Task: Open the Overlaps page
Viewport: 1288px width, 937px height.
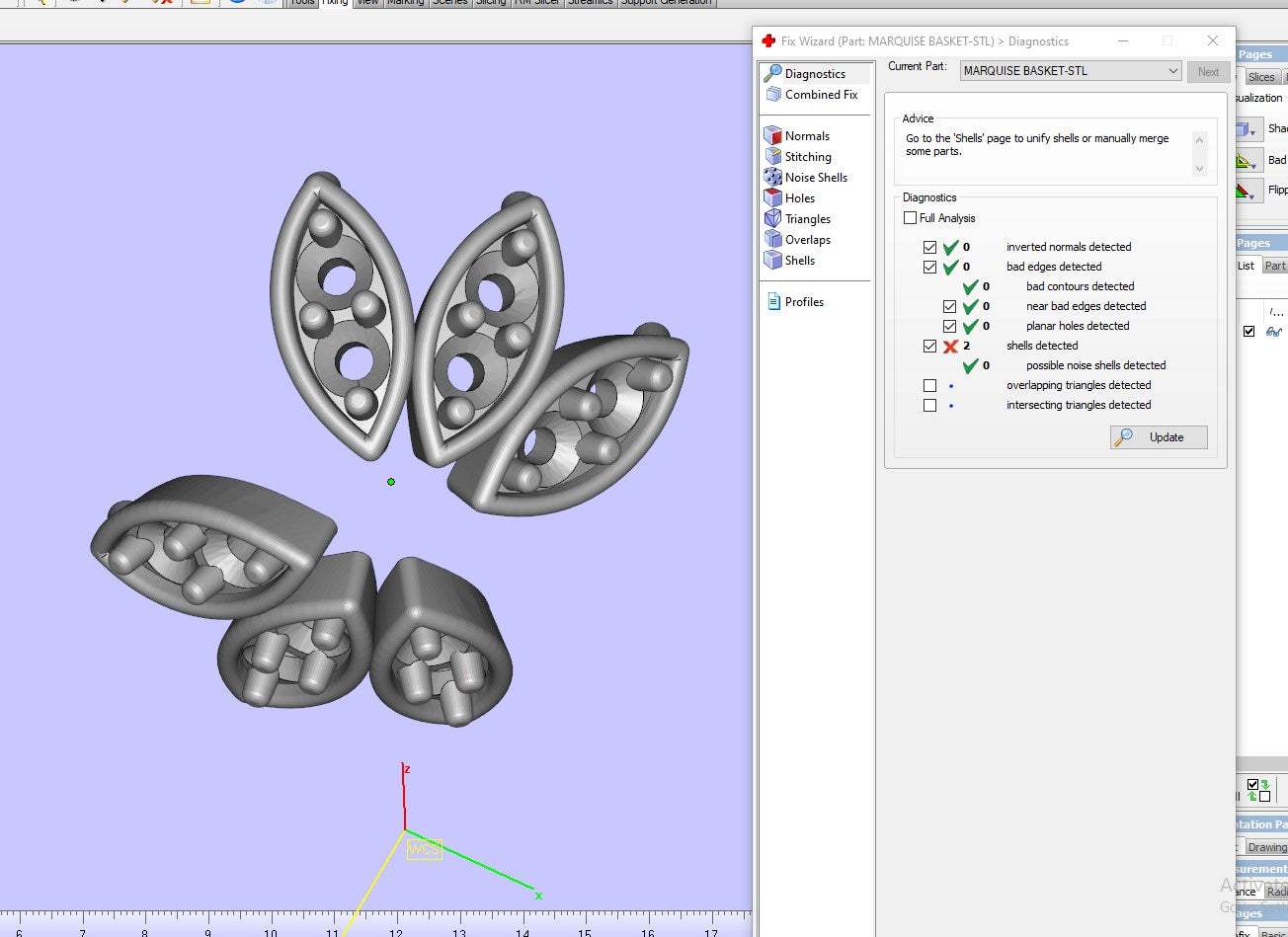Action: (x=807, y=240)
